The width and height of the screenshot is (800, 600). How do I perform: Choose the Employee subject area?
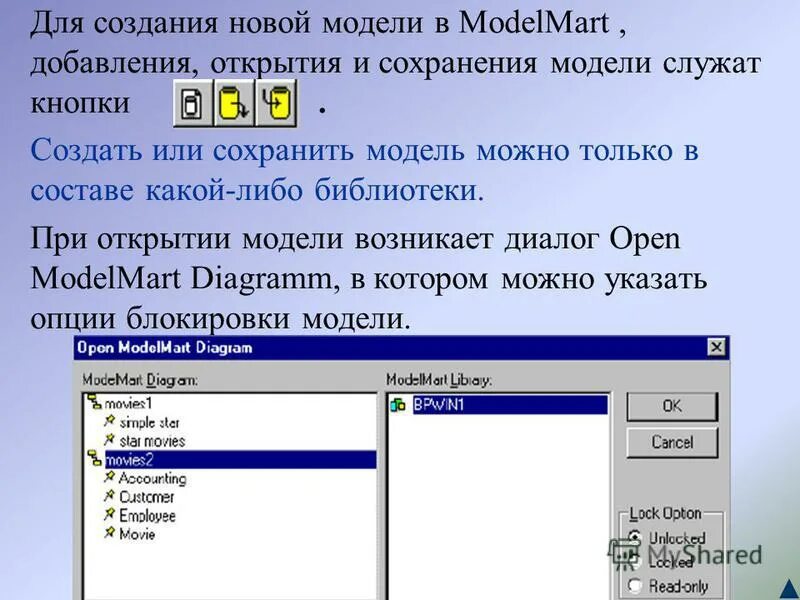(147, 516)
